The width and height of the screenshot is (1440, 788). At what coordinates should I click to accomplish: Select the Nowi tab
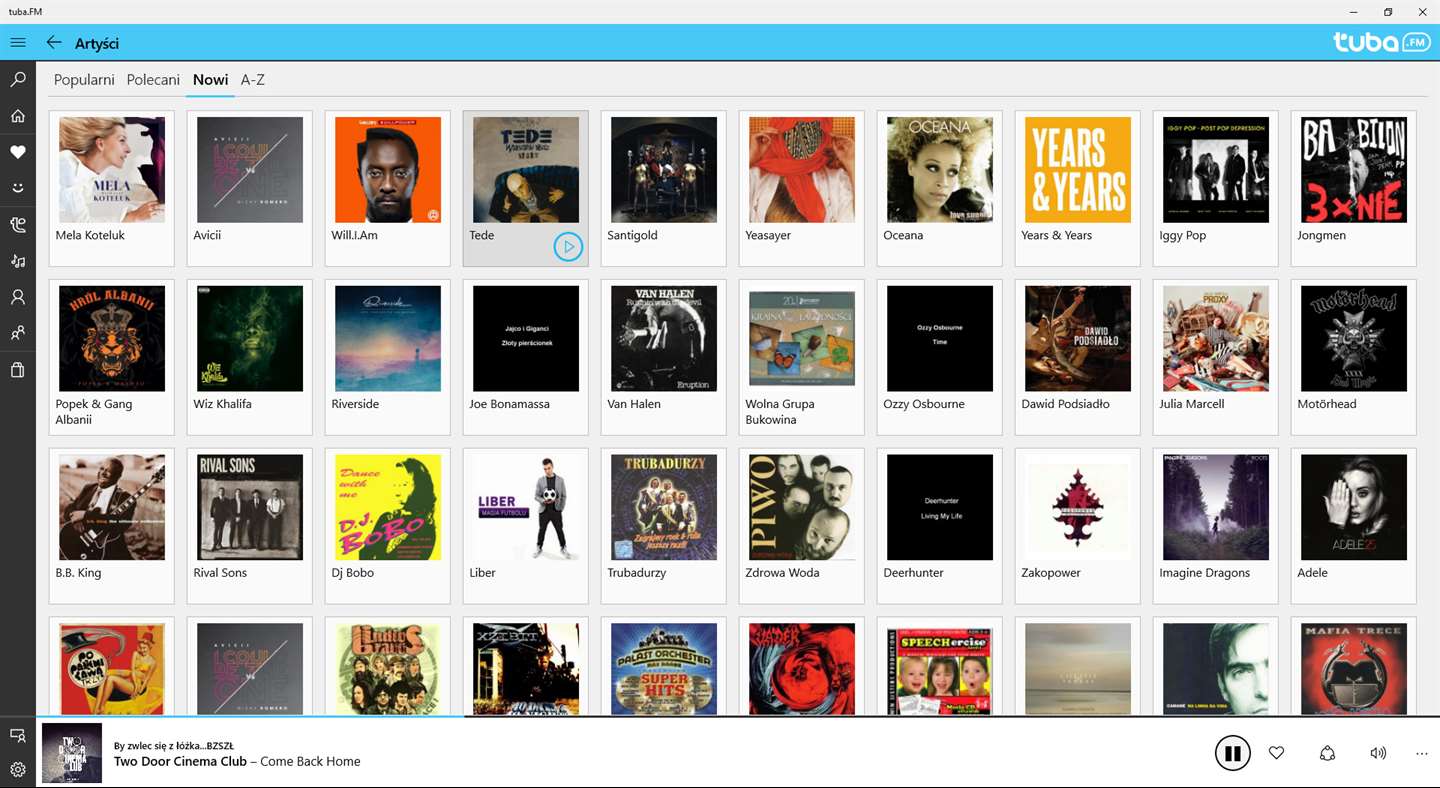(210, 79)
